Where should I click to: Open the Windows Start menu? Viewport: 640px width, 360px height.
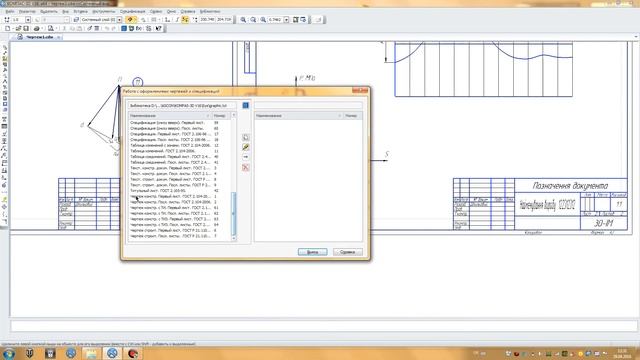pyautogui.click(x=9, y=353)
